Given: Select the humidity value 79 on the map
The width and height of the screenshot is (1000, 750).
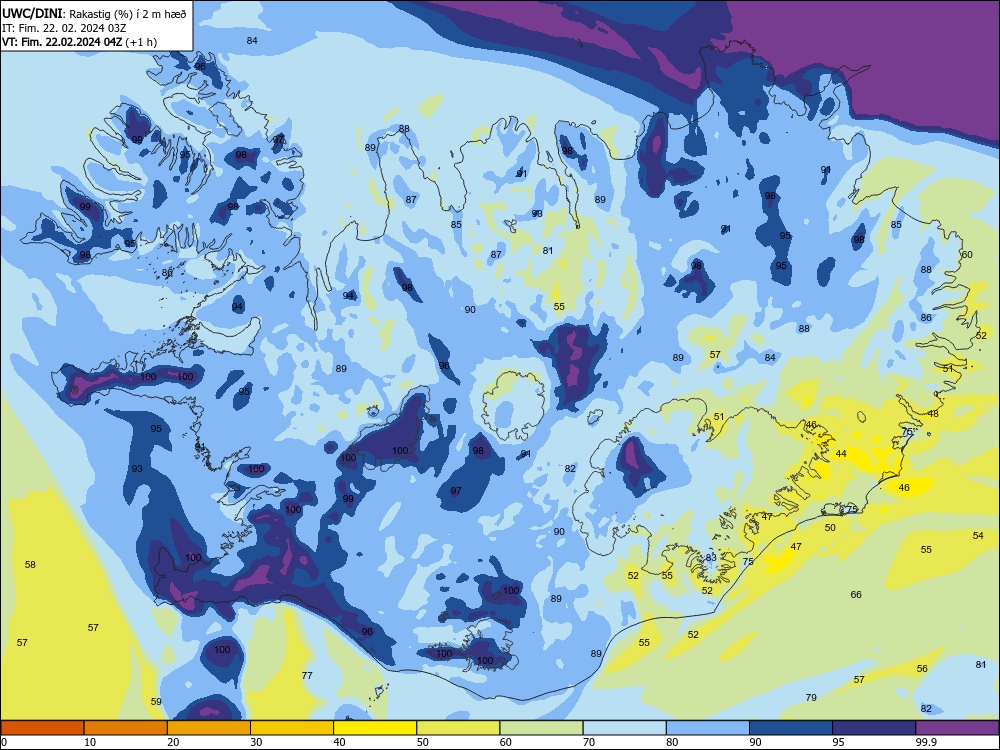Looking at the screenshot, I should coord(811,697).
